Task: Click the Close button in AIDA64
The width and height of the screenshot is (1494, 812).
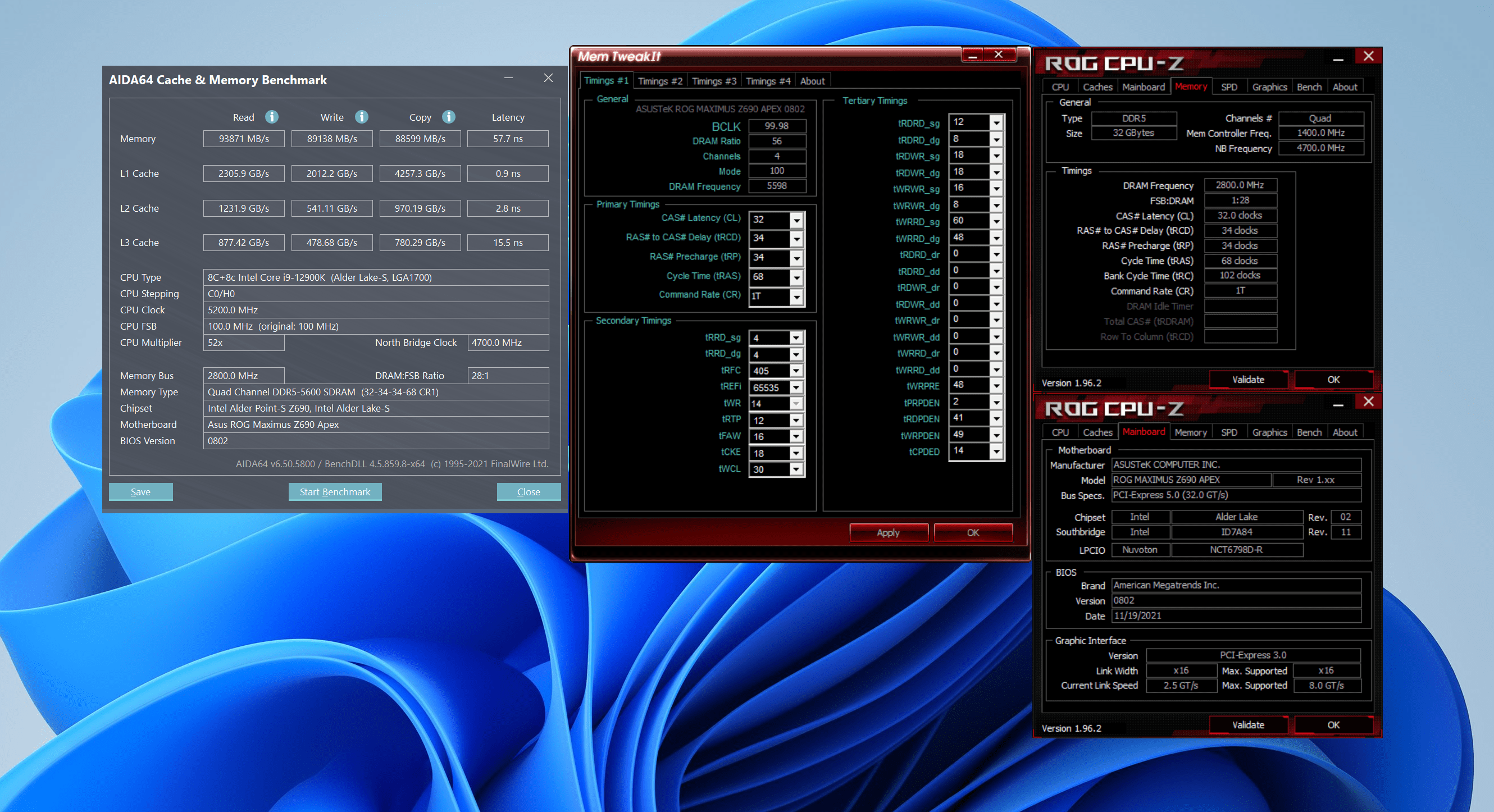Action: point(529,492)
